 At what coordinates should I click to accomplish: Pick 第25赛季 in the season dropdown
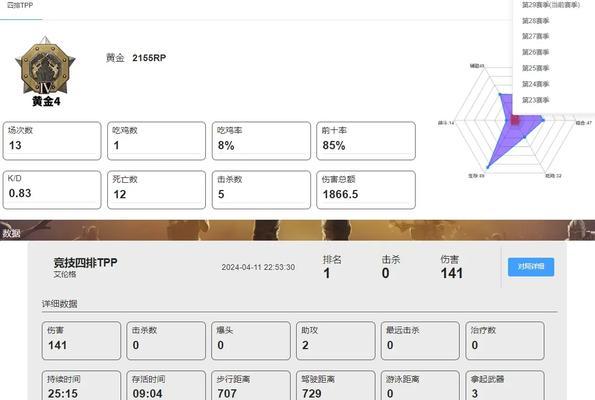pyautogui.click(x=535, y=68)
